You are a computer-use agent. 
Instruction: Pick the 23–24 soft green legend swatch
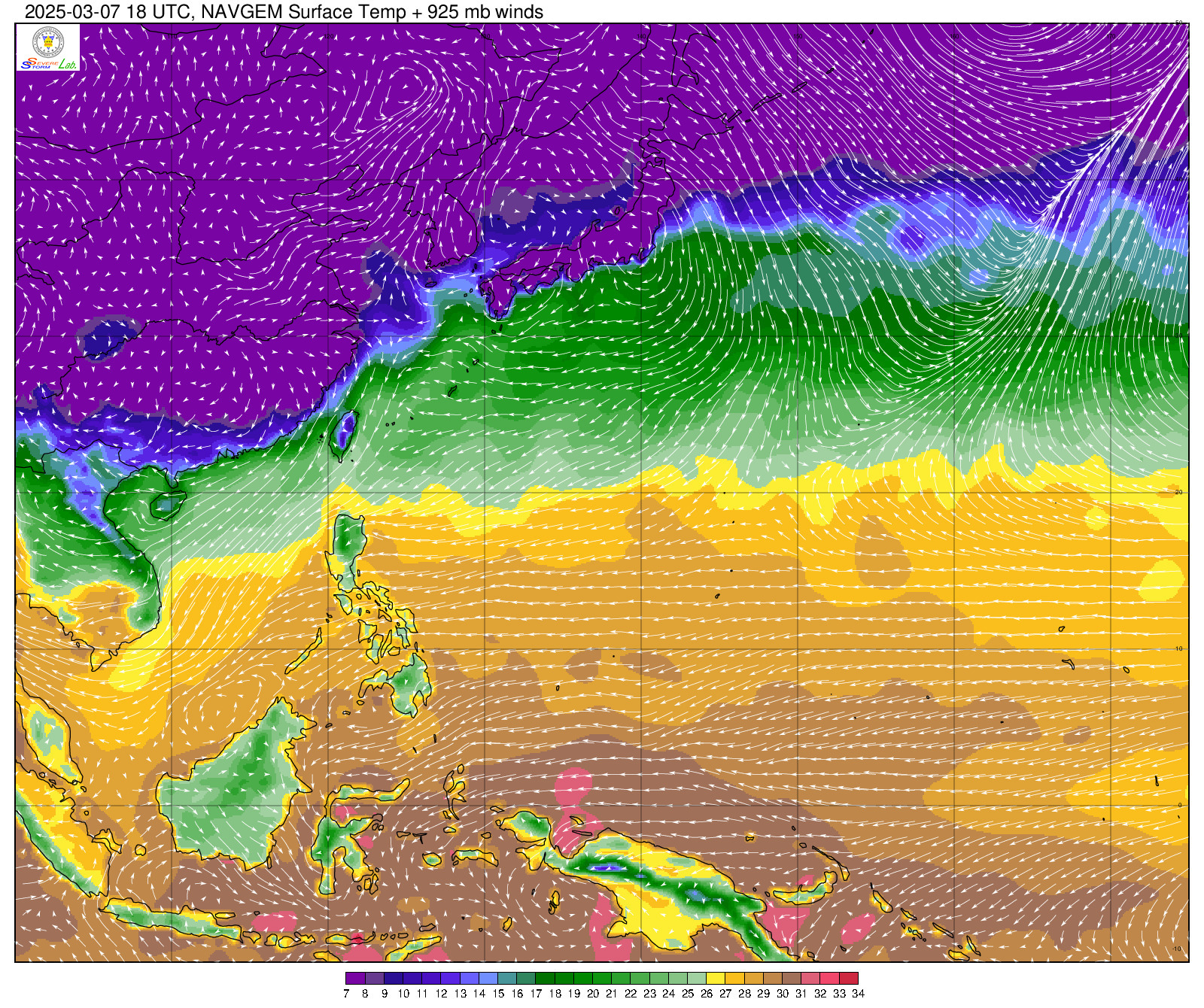[x=658, y=979]
